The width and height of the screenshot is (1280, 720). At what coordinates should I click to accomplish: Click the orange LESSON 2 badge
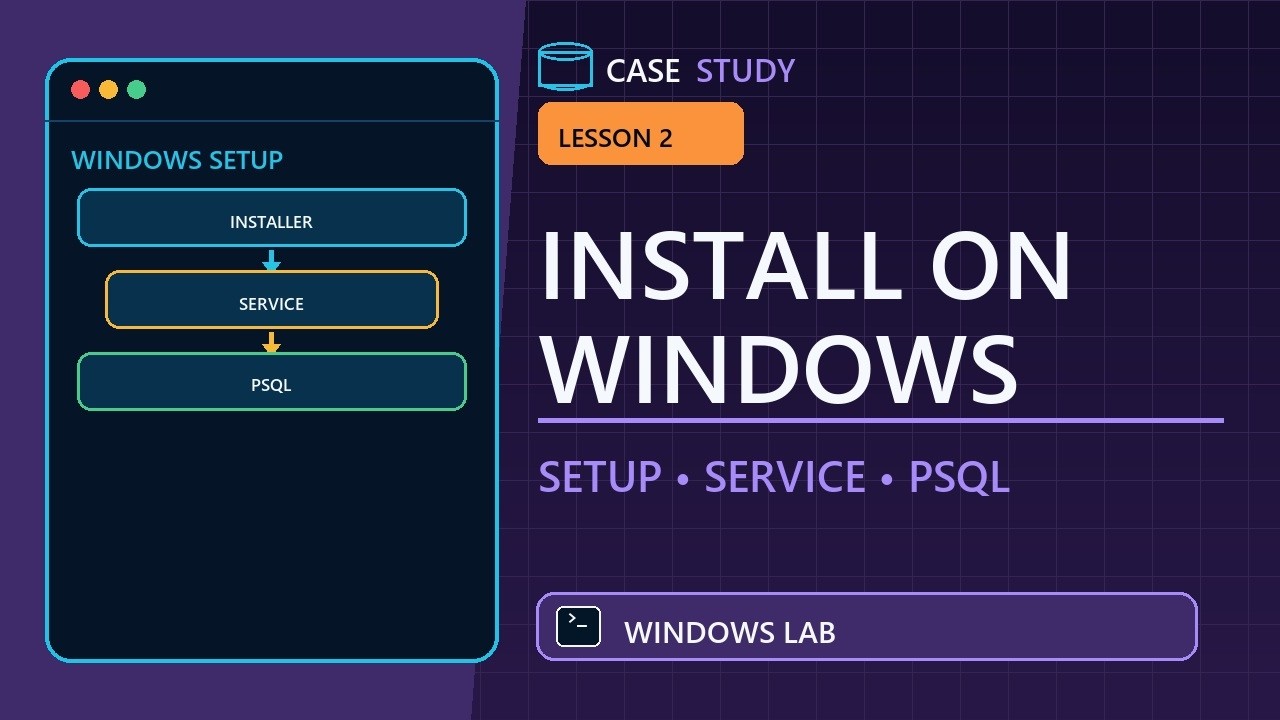(641, 133)
